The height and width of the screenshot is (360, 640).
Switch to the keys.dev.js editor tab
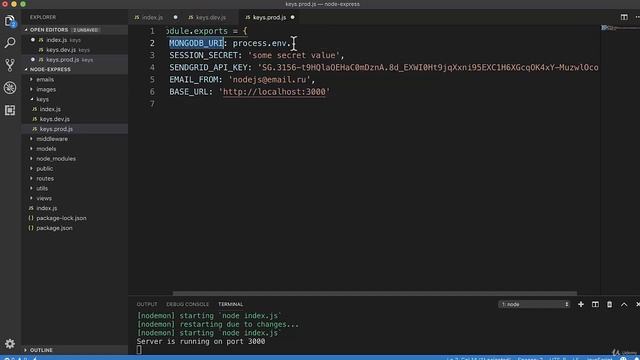click(211, 17)
